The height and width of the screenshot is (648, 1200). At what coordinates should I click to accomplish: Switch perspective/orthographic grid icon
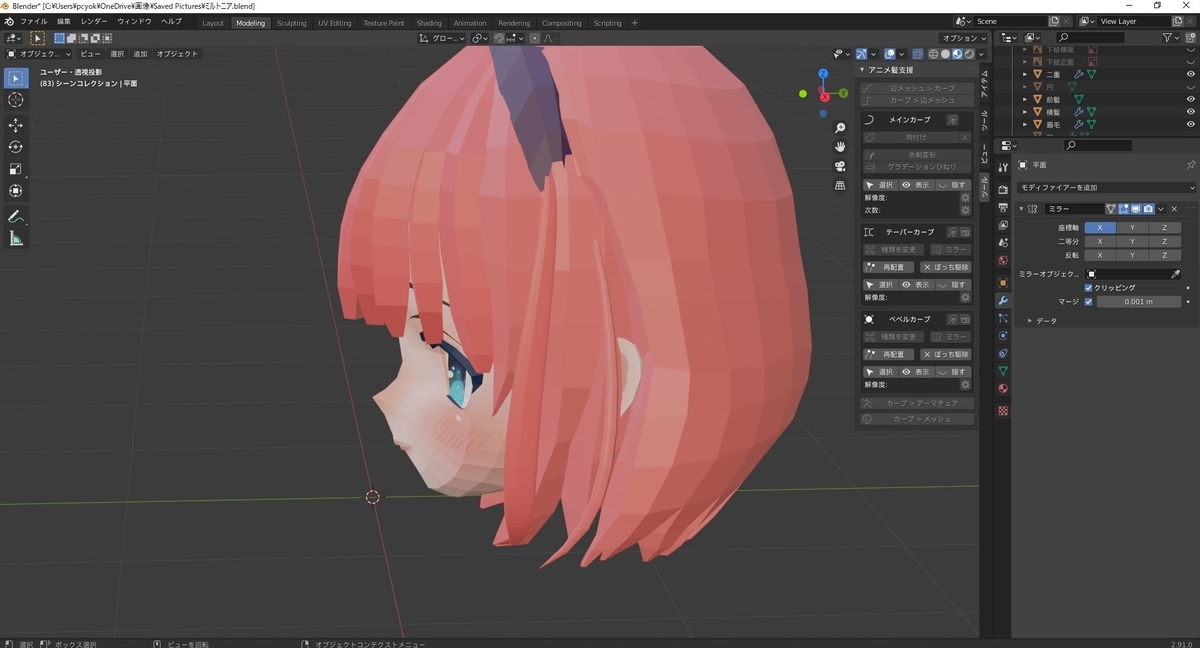pos(840,185)
